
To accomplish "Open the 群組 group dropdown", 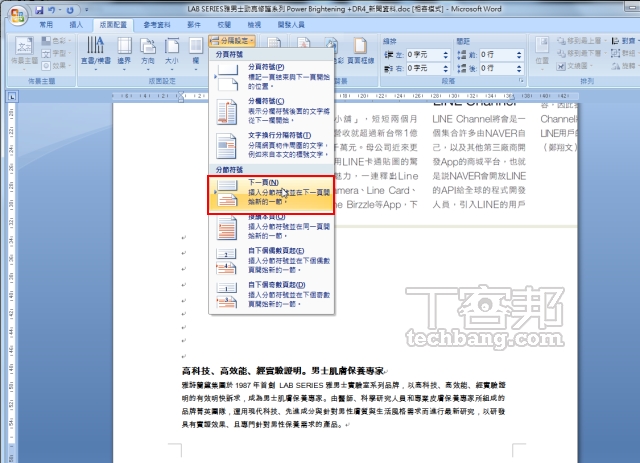I will [624, 53].
